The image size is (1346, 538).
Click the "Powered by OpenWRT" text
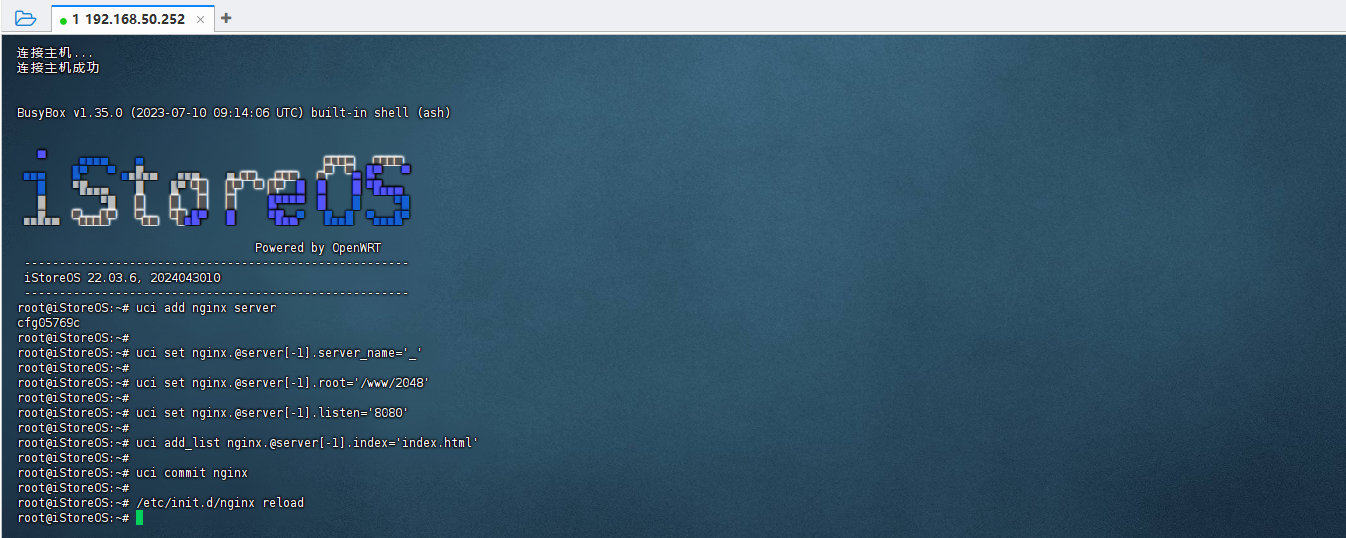coord(318,248)
